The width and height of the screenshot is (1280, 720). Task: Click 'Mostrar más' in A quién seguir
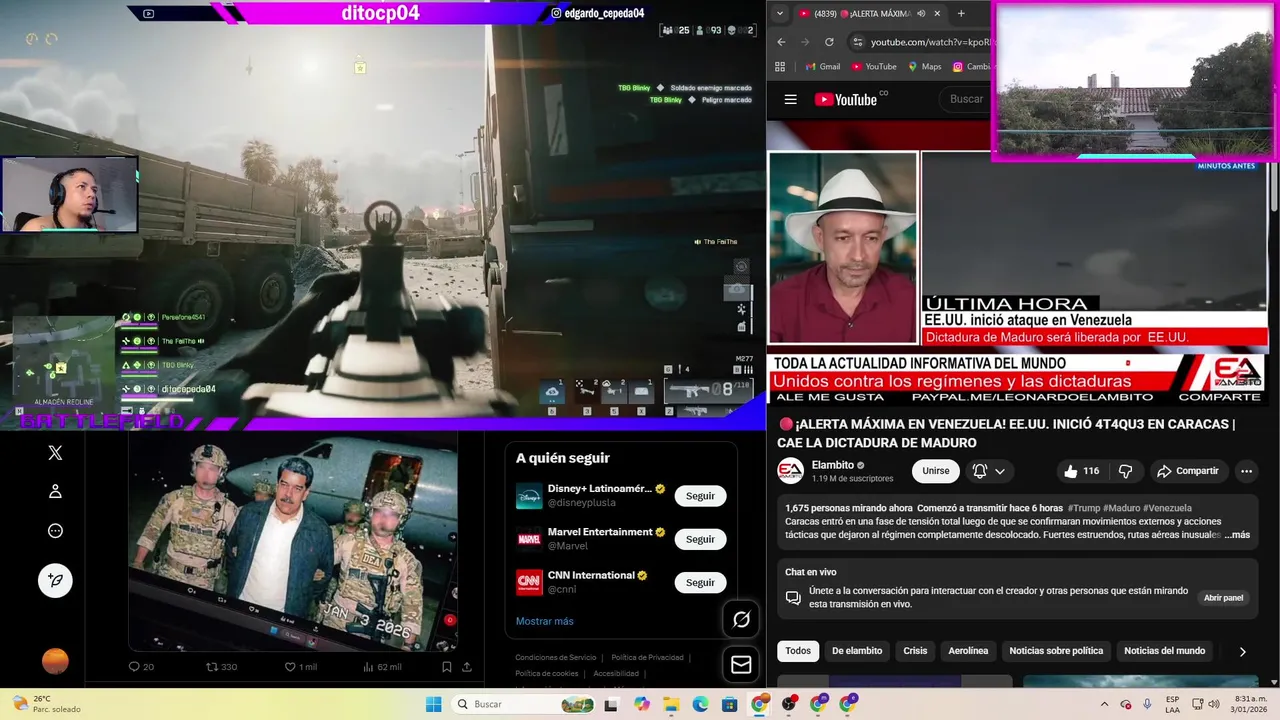click(544, 621)
